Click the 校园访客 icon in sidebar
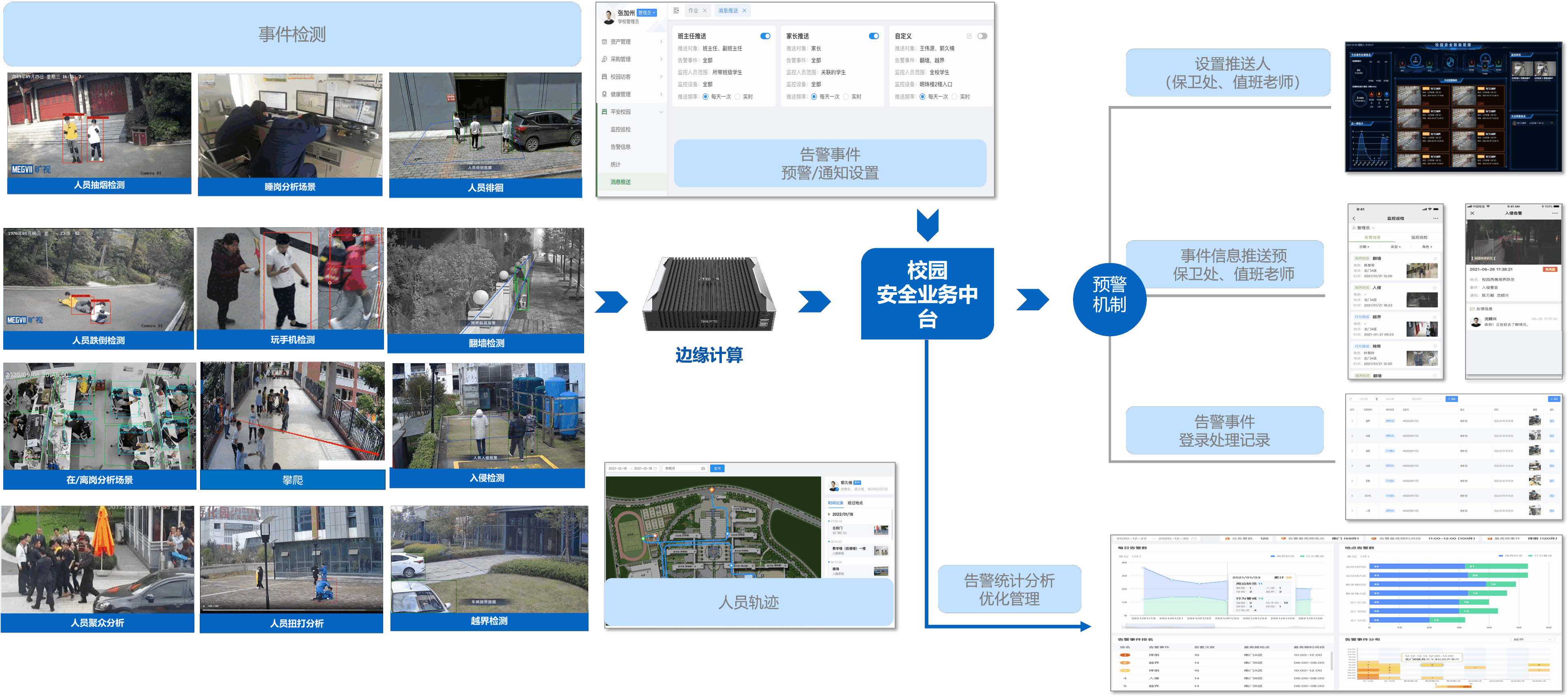The image size is (1568, 697). pyautogui.click(x=604, y=77)
